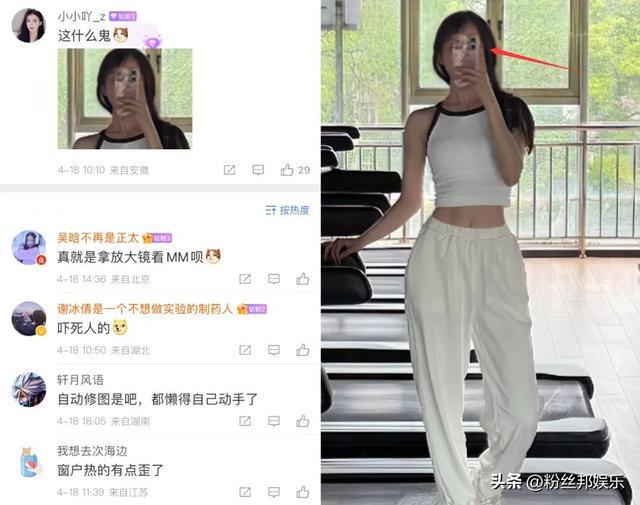
Task: Open avatar of 我想去次海边
Action: [31, 462]
